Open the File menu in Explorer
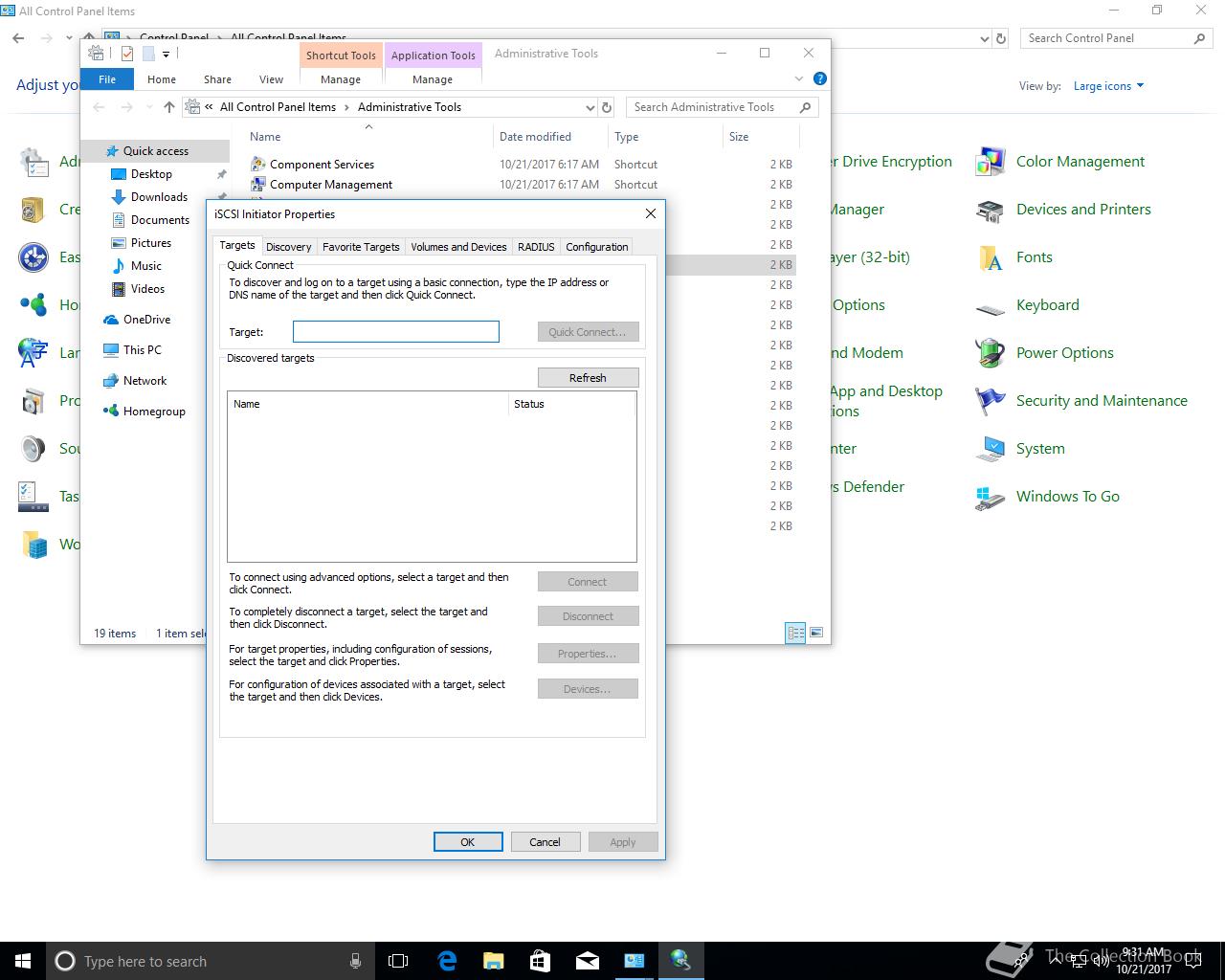This screenshot has height=980, width=1225. (107, 79)
